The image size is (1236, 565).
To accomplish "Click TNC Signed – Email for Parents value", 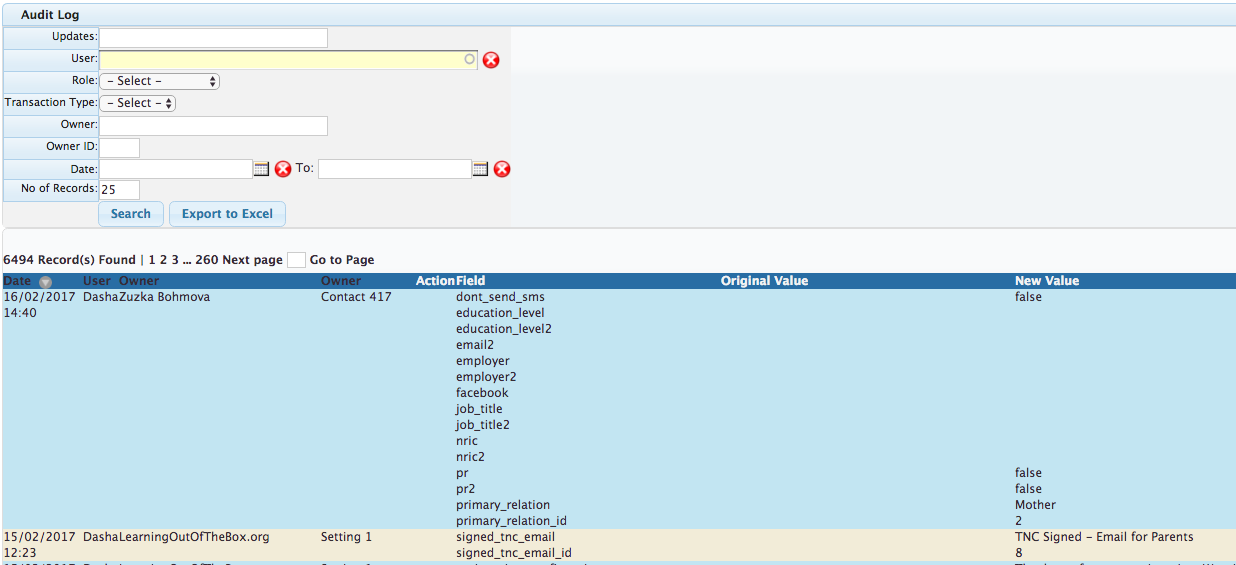I will tap(1104, 537).
